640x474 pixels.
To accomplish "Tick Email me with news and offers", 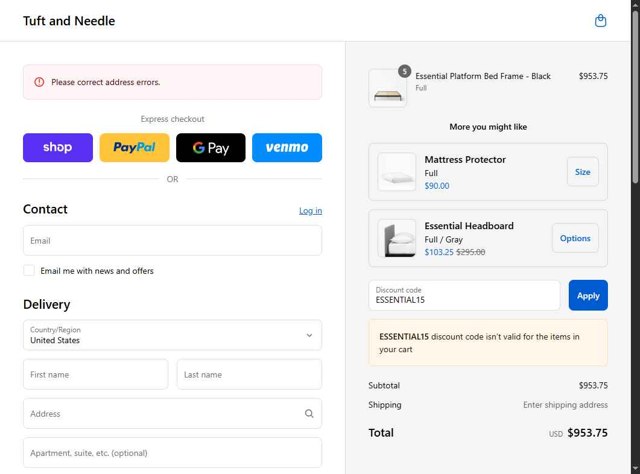I will click(29, 270).
